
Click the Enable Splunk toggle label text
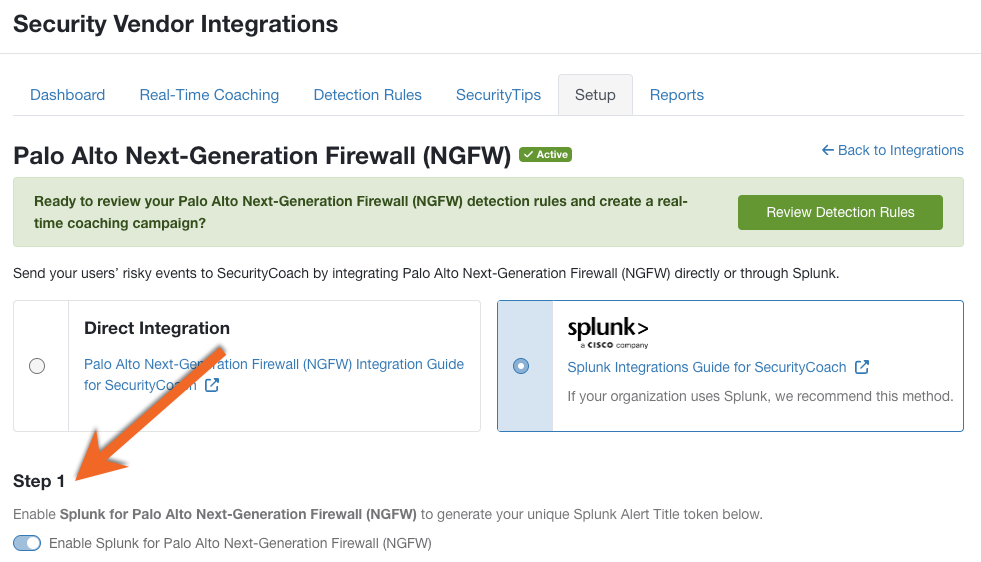240,543
